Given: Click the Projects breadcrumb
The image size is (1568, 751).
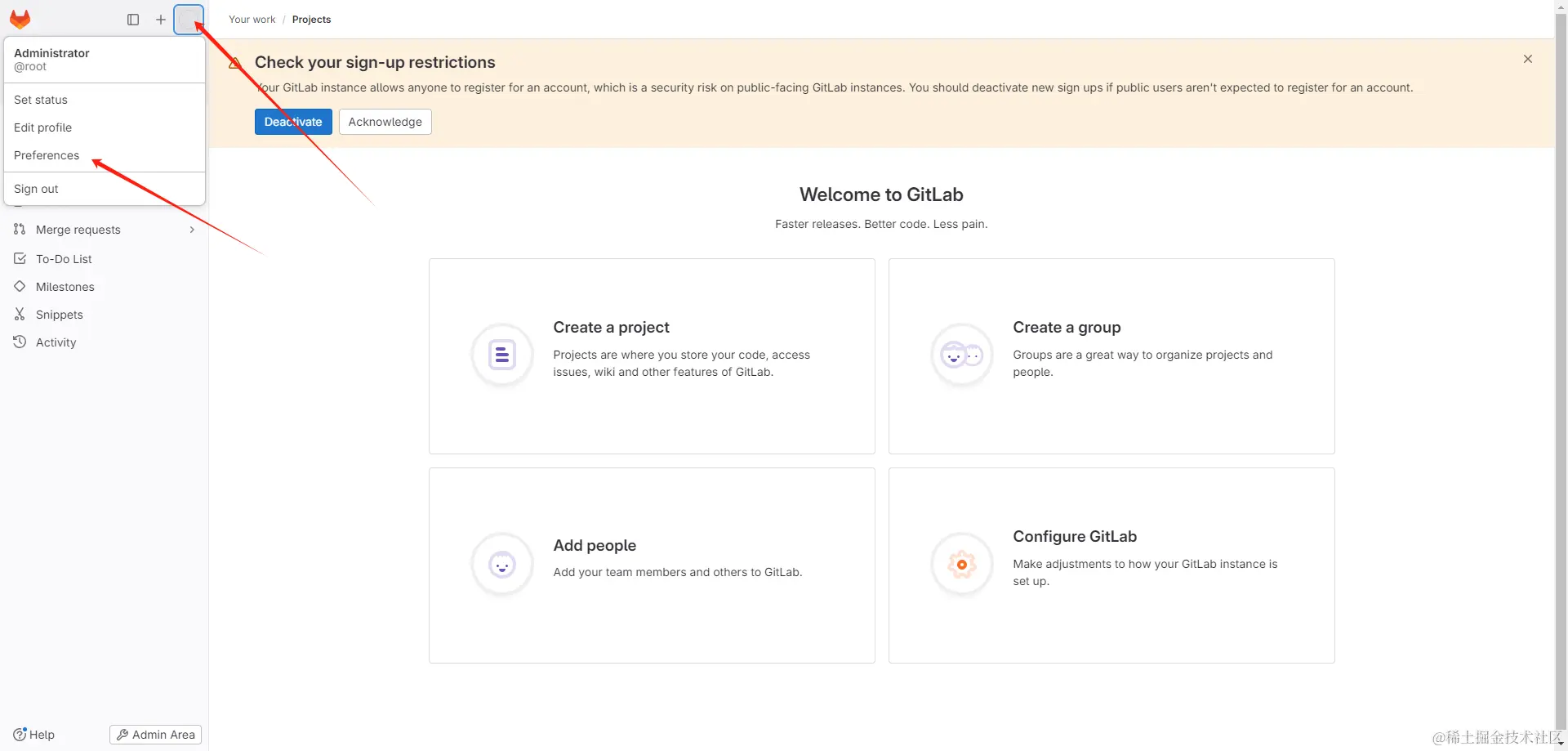Looking at the screenshot, I should click(x=312, y=20).
